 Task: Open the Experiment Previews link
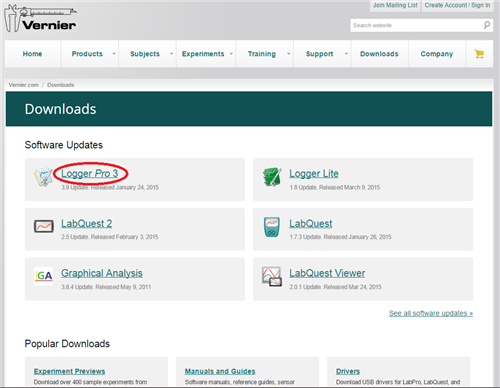(69, 371)
